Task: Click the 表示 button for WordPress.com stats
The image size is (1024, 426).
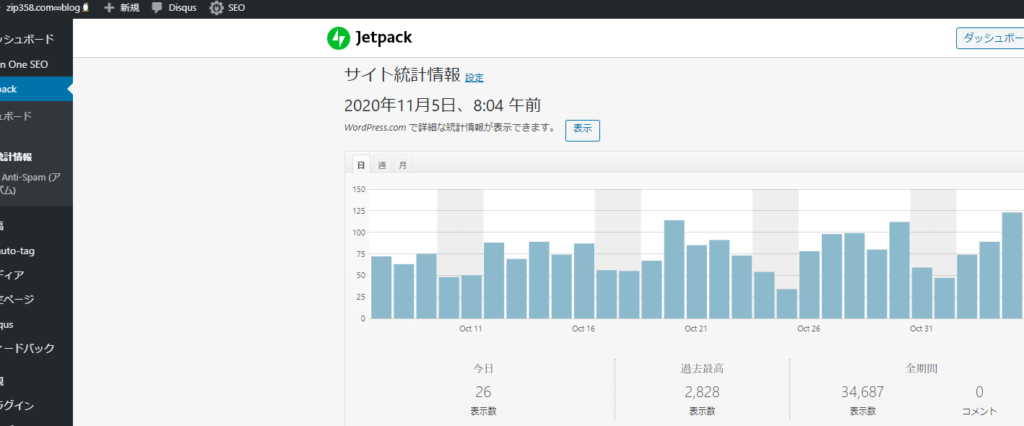Action: point(582,129)
